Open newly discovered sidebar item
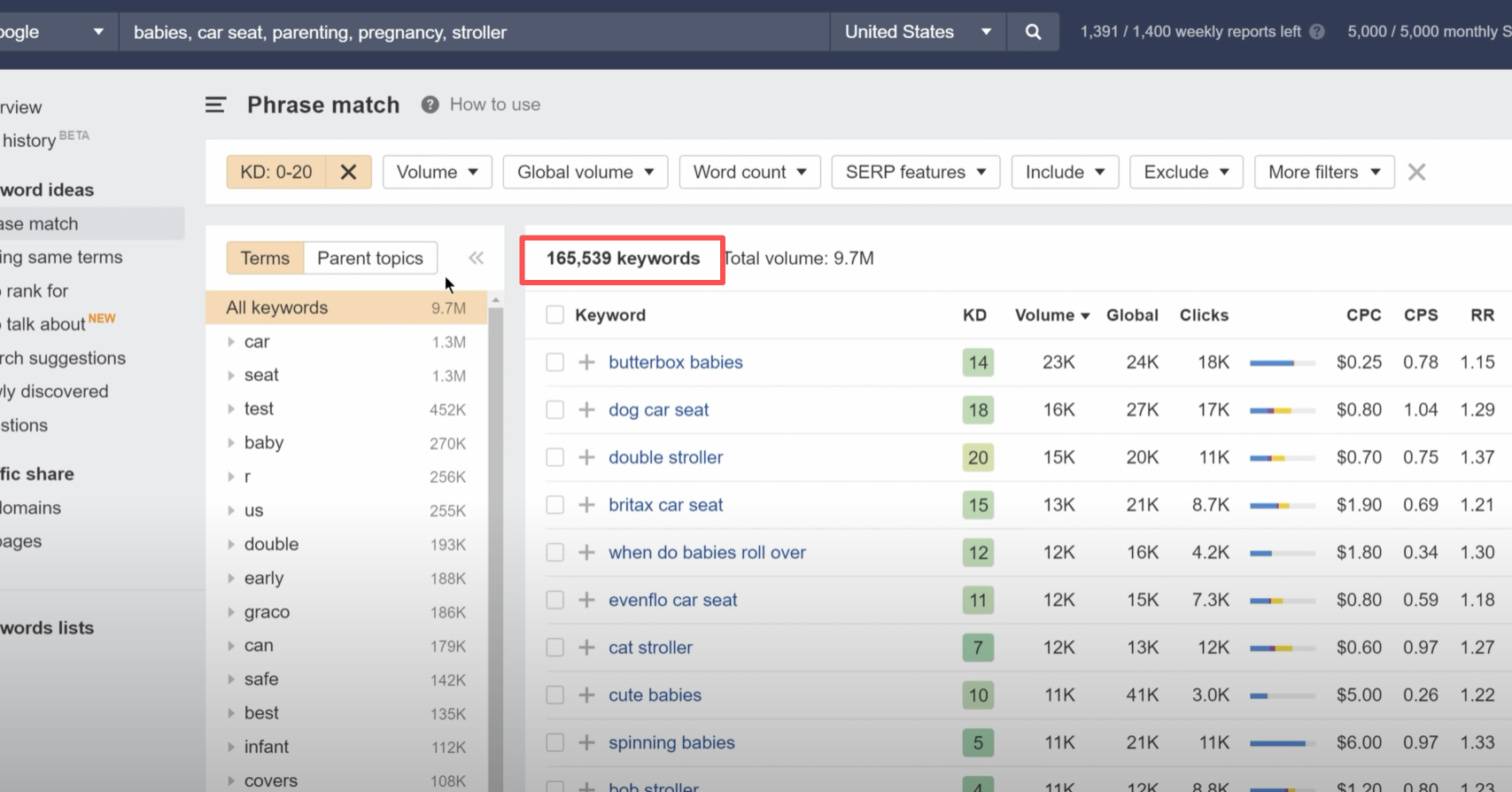Image resolution: width=1512 pixels, height=792 pixels. 54,392
